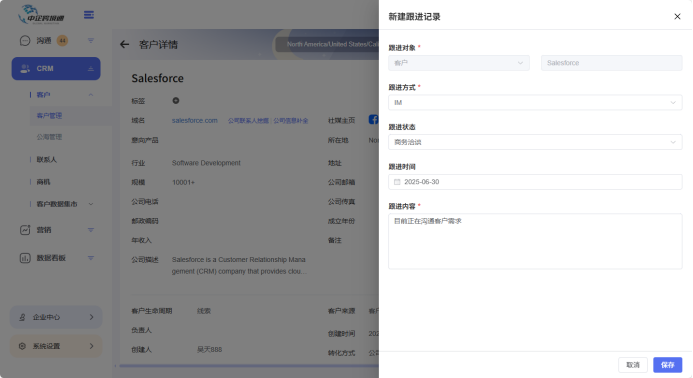693x378 pixels.
Task: Click the 营销 chart icon
Action: pos(25,230)
